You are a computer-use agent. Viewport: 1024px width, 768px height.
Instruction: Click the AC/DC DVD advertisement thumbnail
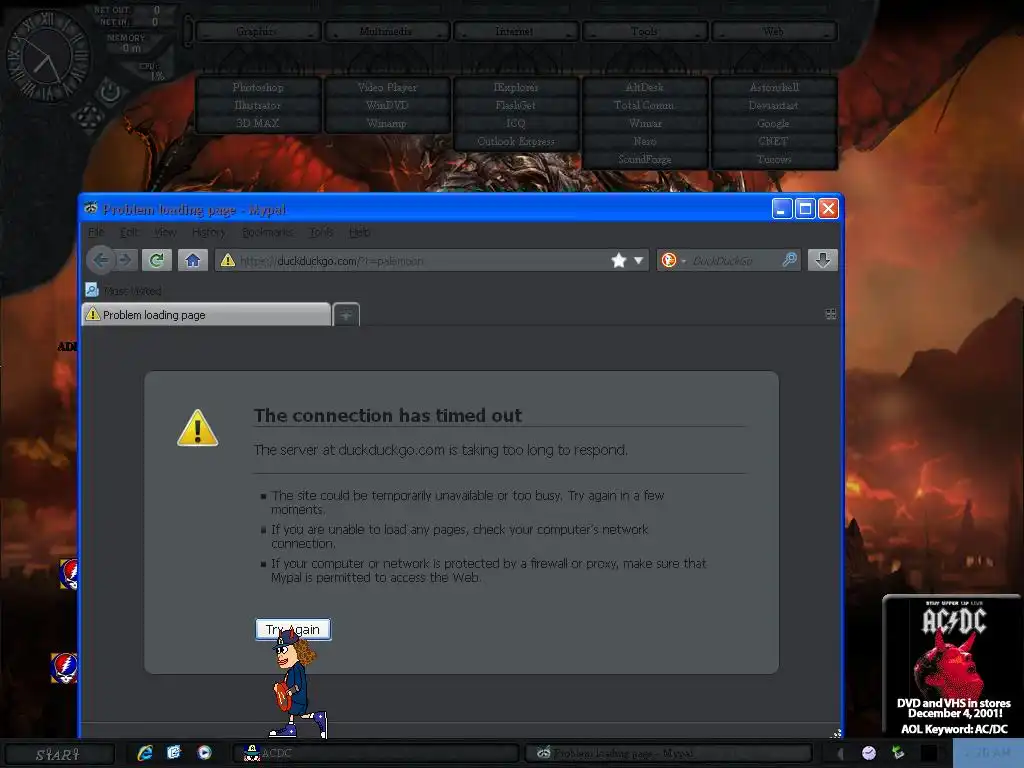[x=952, y=665]
